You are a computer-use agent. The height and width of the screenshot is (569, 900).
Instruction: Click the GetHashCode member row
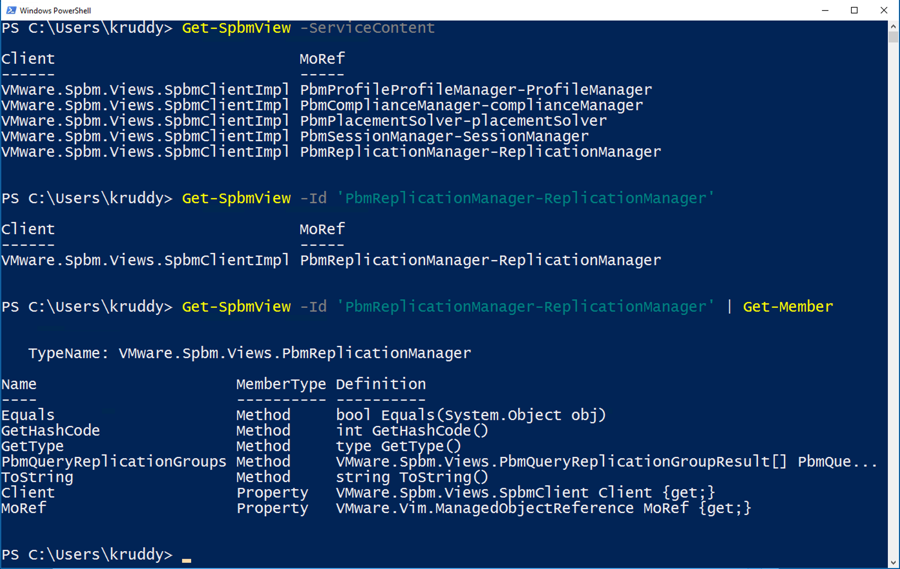[x=50, y=431]
